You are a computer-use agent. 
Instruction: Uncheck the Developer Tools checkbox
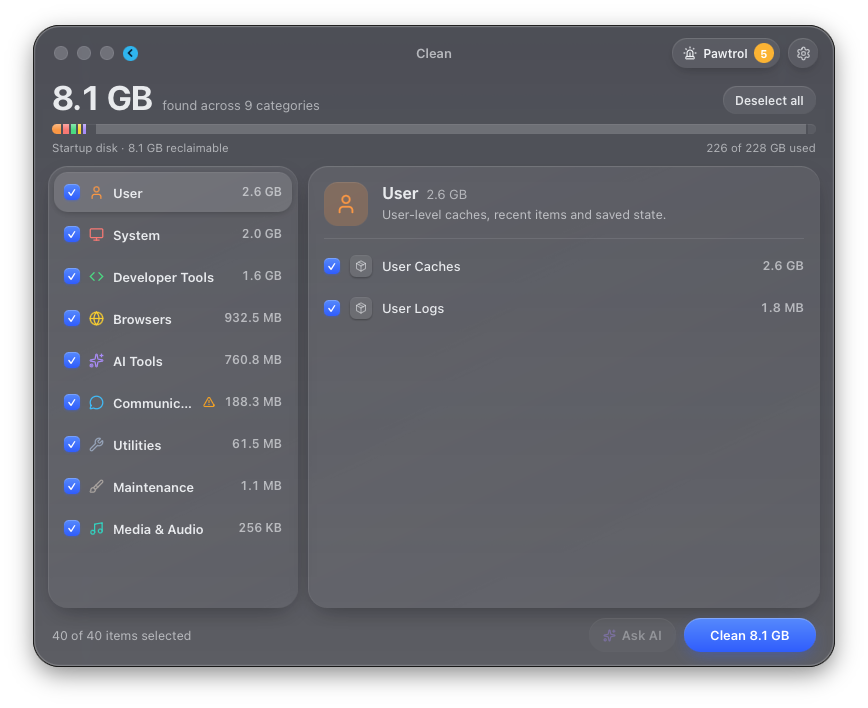tap(72, 276)
